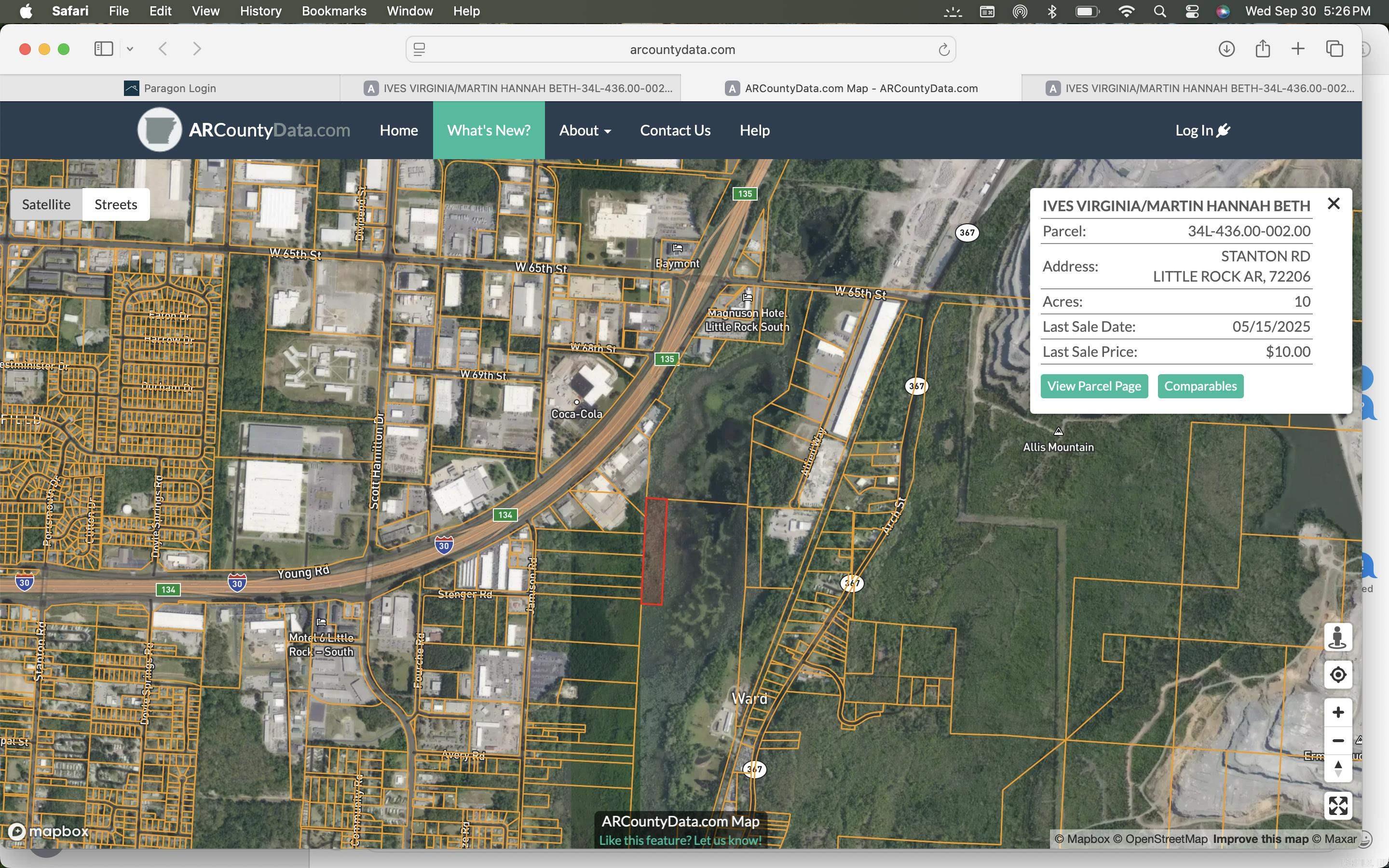Switch to Paragon Login tab

(170, 88)
